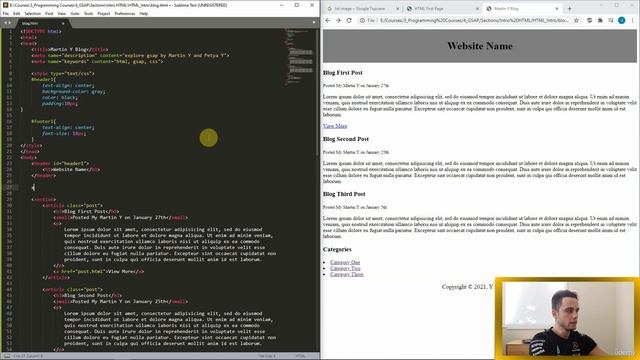Click the site info icon in address bar
This screenshot has height=360, width=640.
pyautogui.click(x=362, y=20)
